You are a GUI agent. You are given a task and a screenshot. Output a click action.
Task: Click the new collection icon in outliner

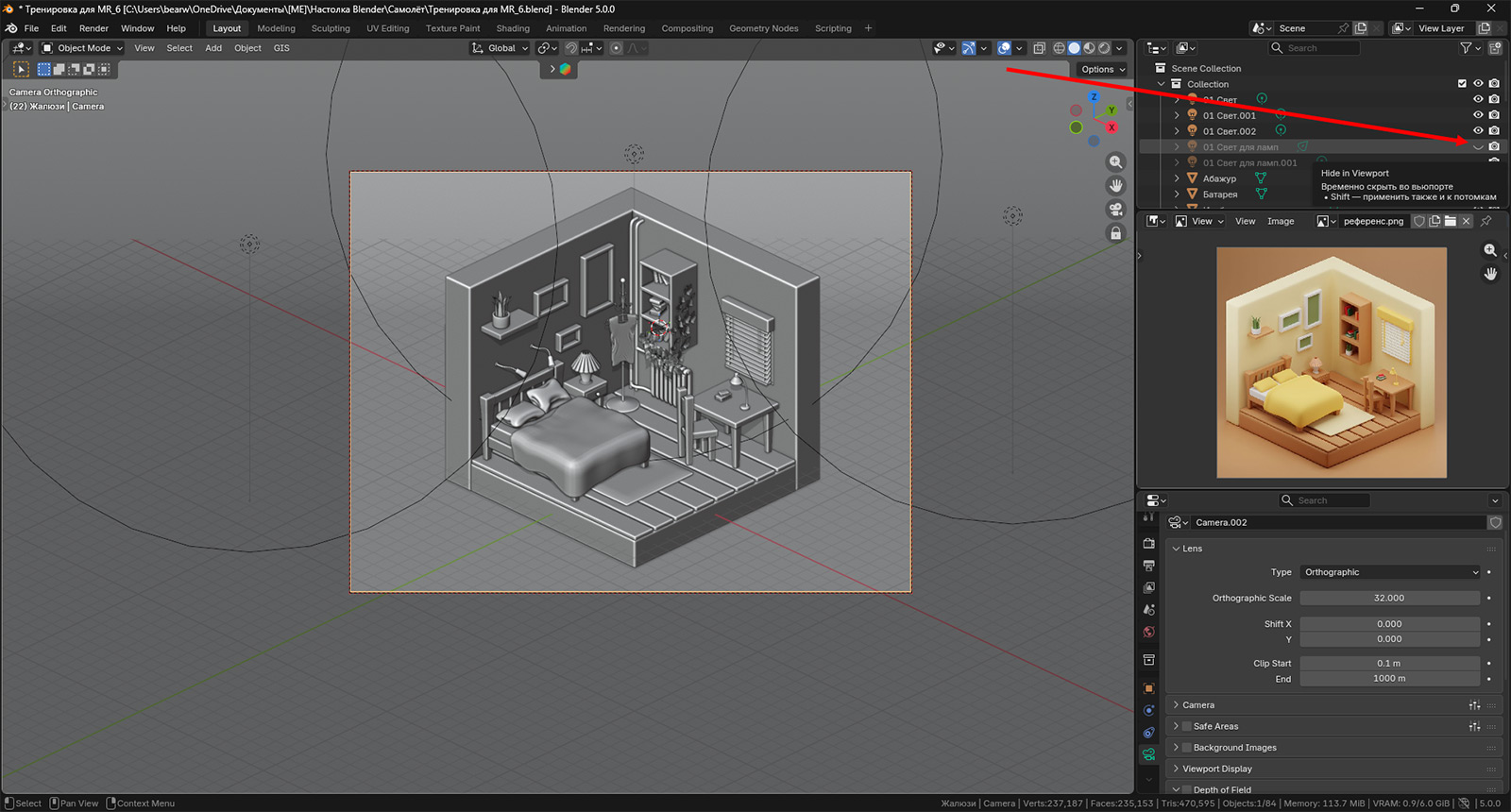[x=1495, y=48]
